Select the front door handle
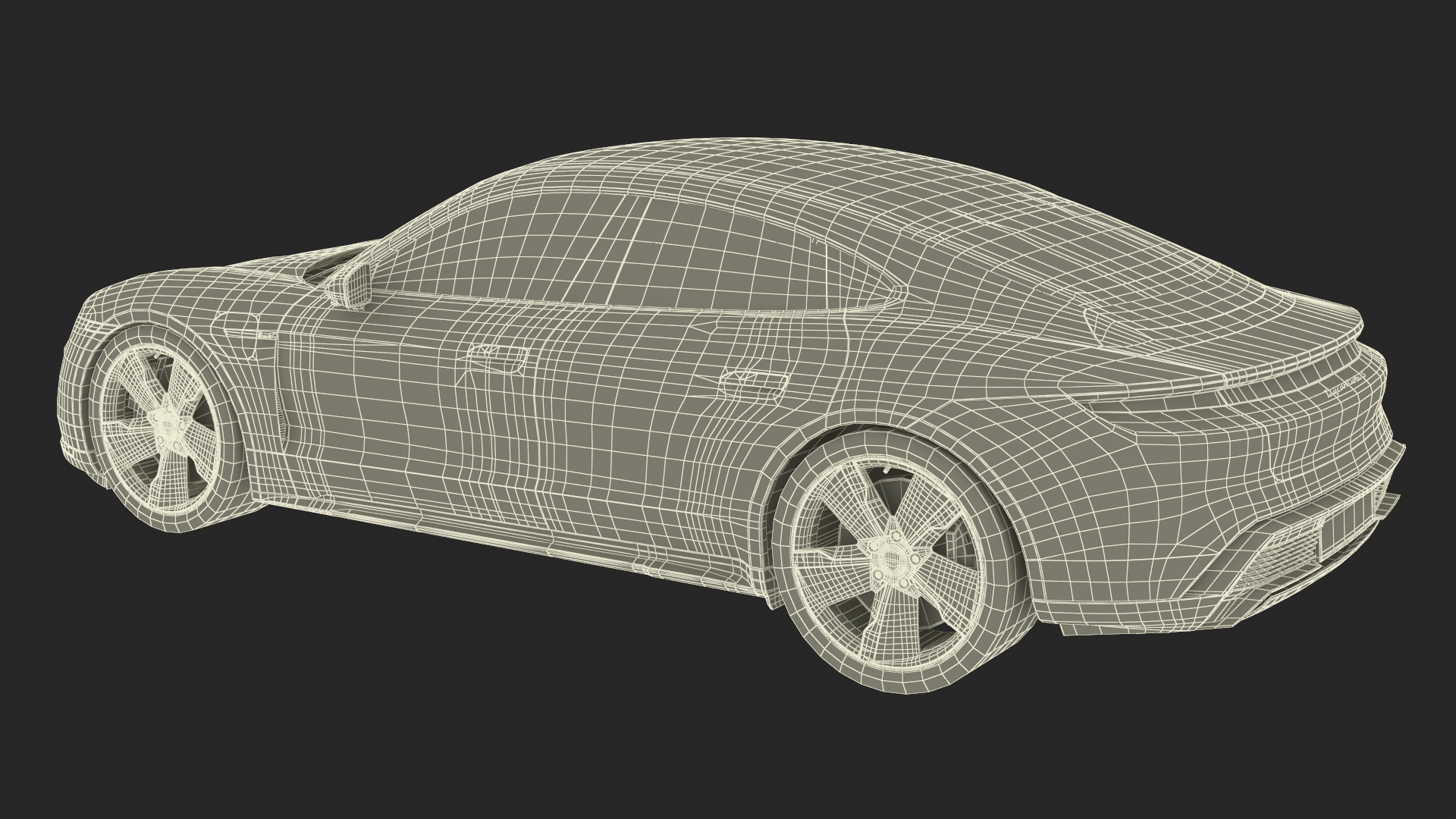This screenshot has height=819, width=1456. tap(497, 359)
